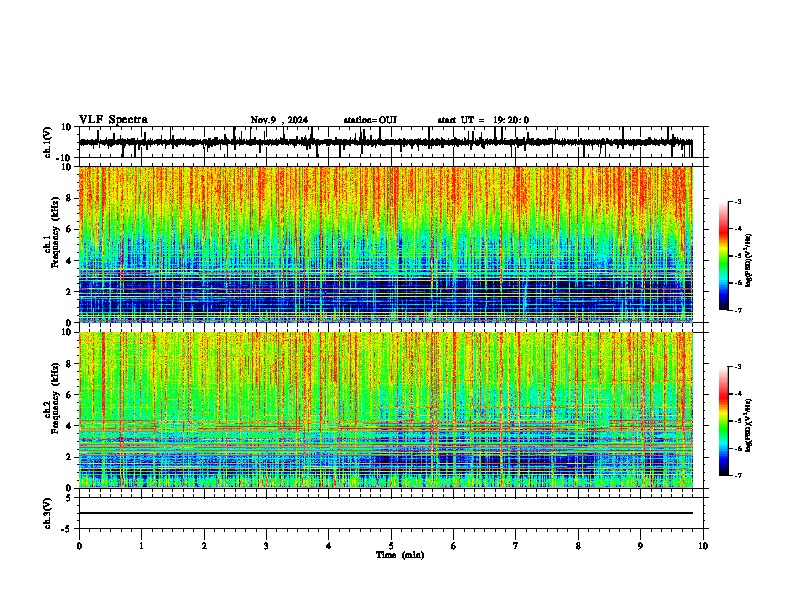
Task: Click the ch.2 spectrogram color scale bar
Action: click(x=724, y=421)
